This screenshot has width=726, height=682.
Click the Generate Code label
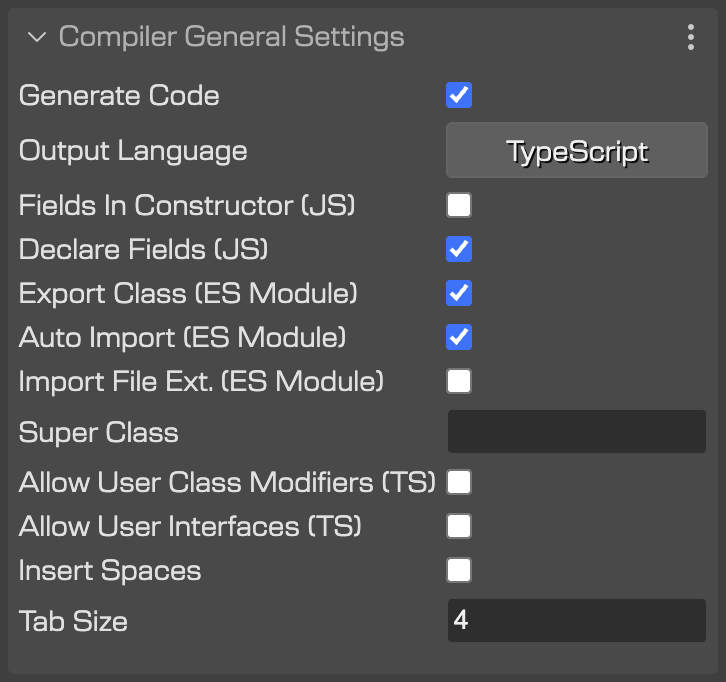(119, 95)
